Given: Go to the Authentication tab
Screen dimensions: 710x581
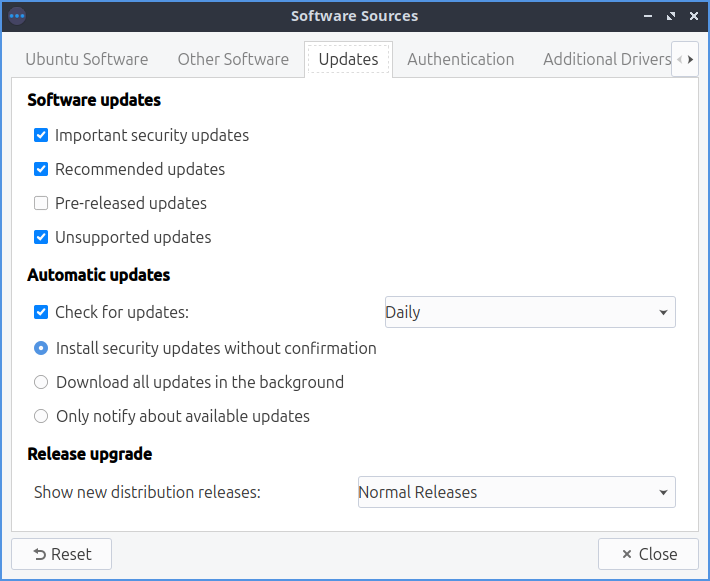Looking at the screenshot, I should [460, 59].
